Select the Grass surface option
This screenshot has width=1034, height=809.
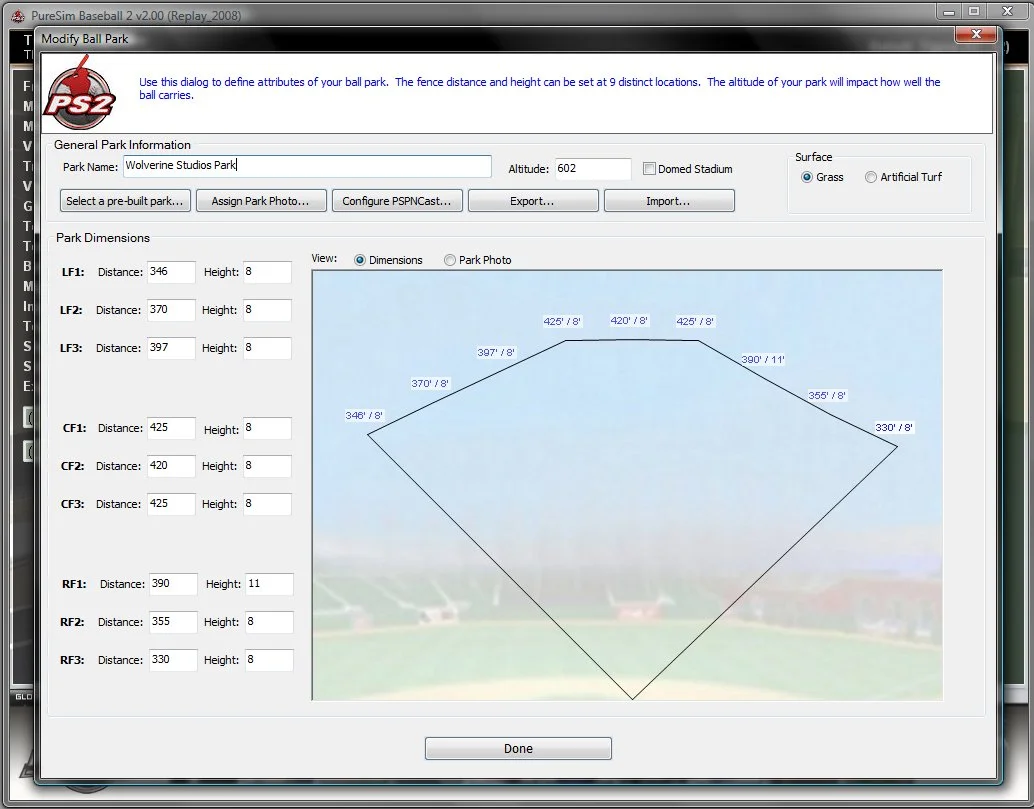pyautogui.click(x=804, y=177)
